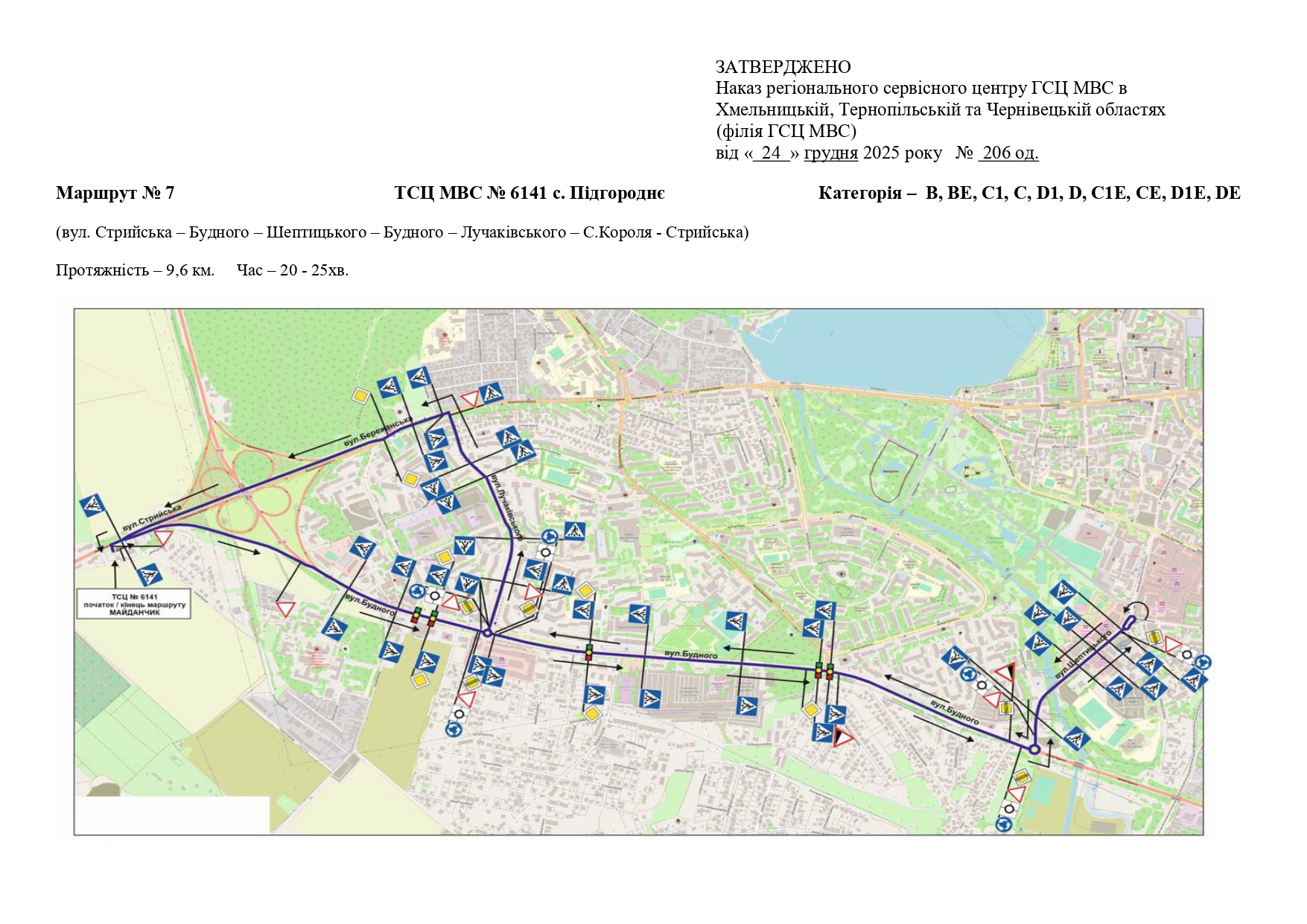Click the purple roundabout marker at Будного–Шептицького junction
Screen dimensions: 1307x924
click(x=1034, y=749)
